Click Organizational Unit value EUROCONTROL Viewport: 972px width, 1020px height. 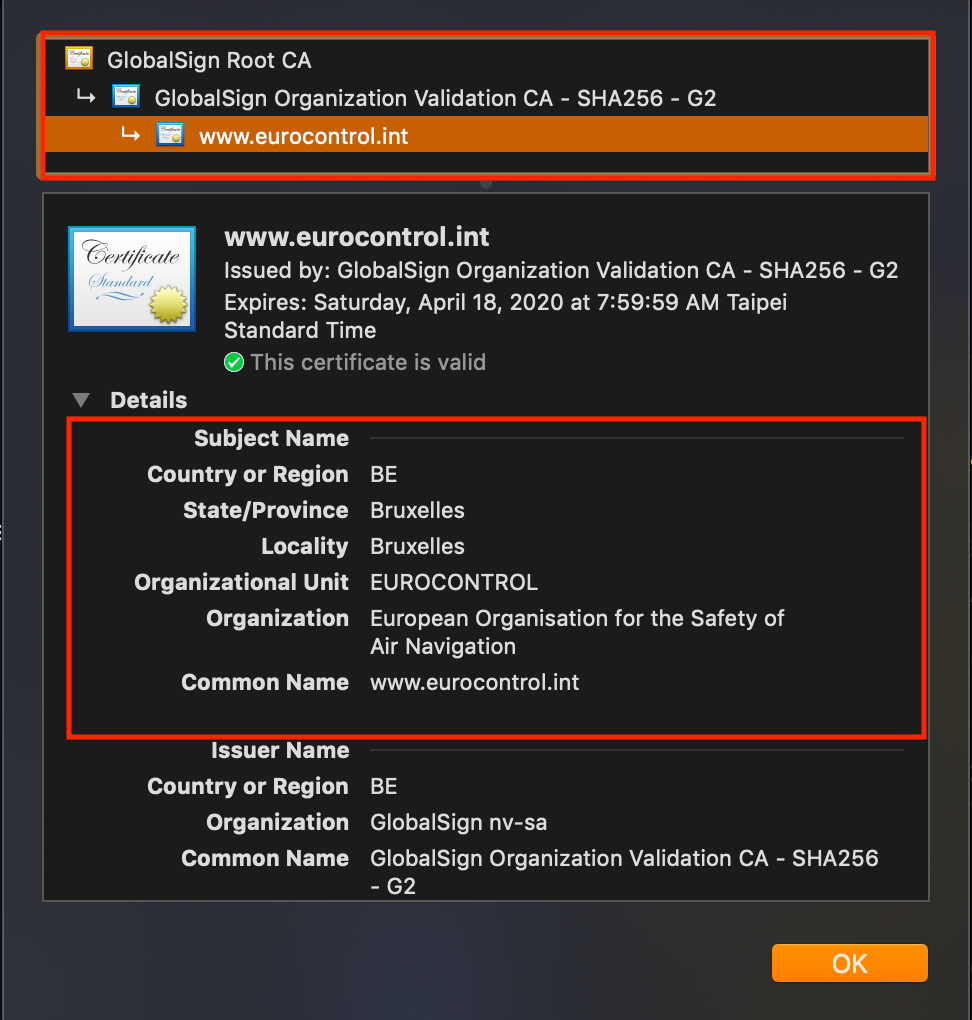pyautogui.click(x=453, y=582)
